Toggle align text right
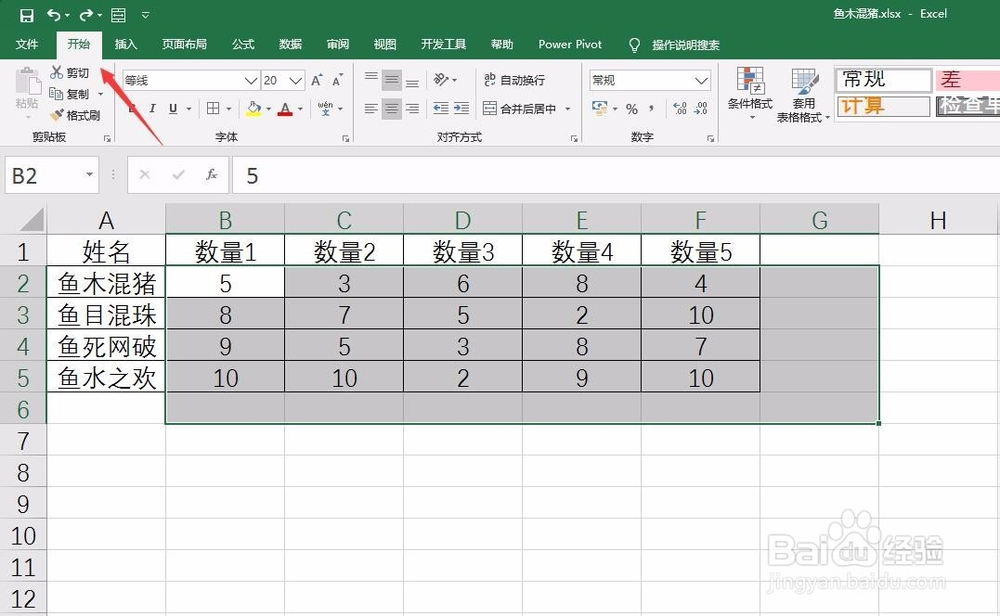The width and height of the screenshot is (1000, 616). (413, 108)
